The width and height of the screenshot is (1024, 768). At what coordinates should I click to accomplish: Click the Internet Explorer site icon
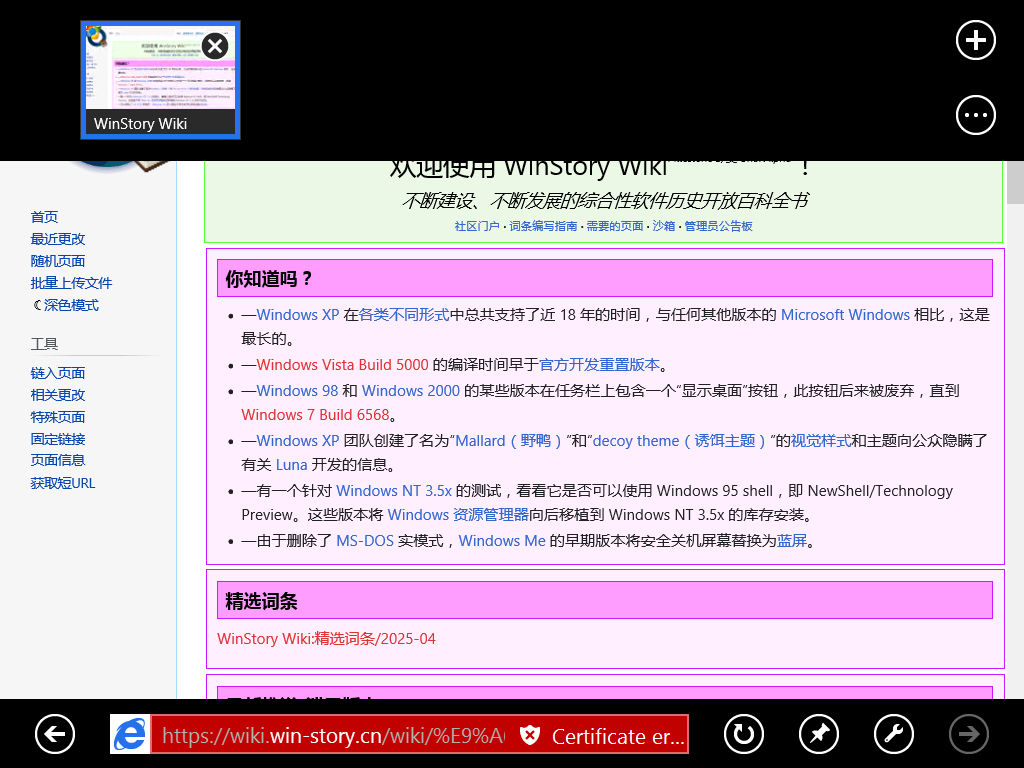[130, 734]
